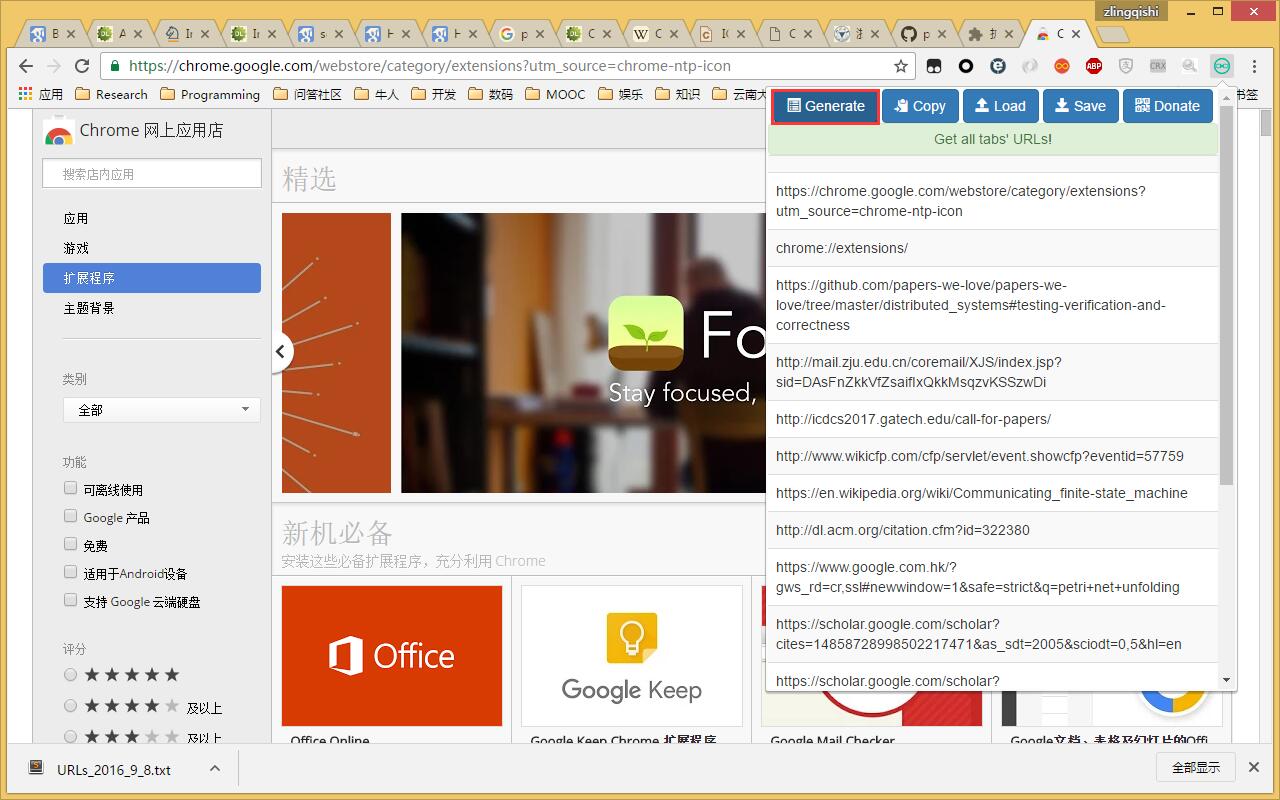Click the 搜索店内应用 search field
1280x800 pixels.
click(152, 173)
